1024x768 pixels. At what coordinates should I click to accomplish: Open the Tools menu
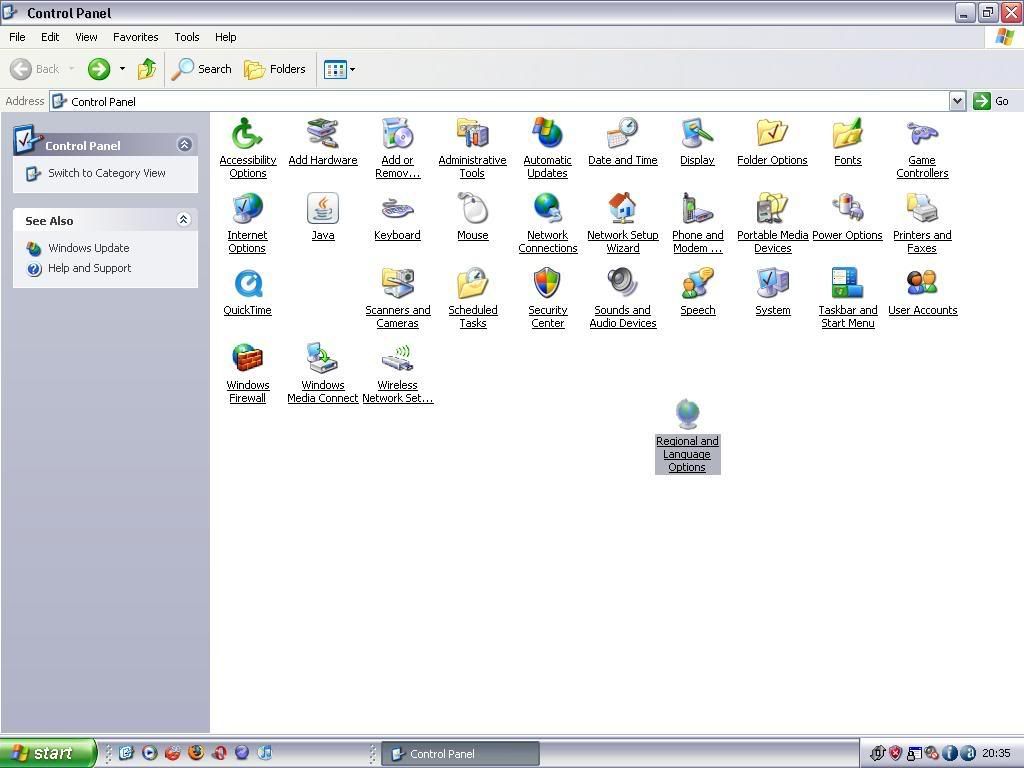coord(187,37)
